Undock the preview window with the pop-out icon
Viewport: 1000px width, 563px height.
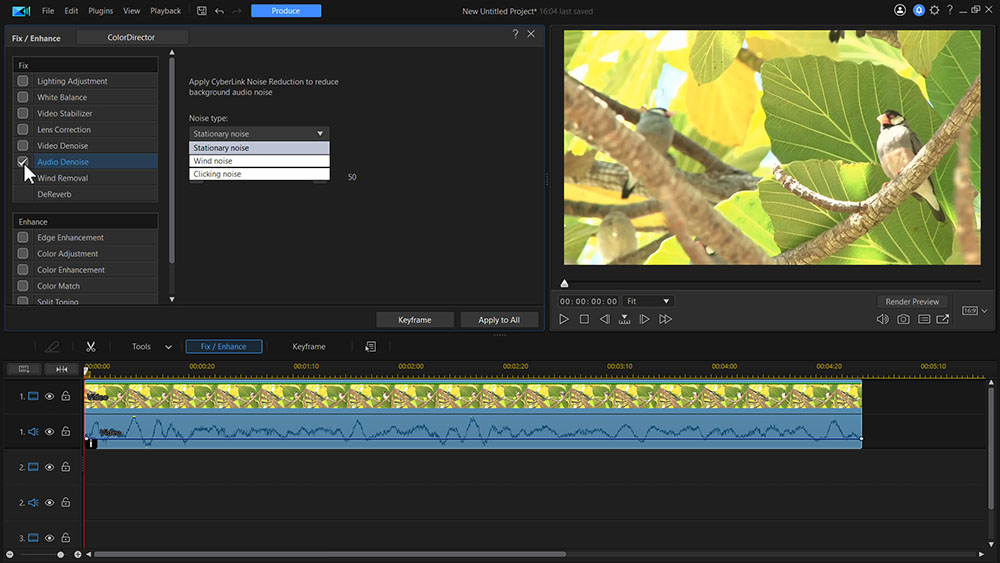coord(943,319)
